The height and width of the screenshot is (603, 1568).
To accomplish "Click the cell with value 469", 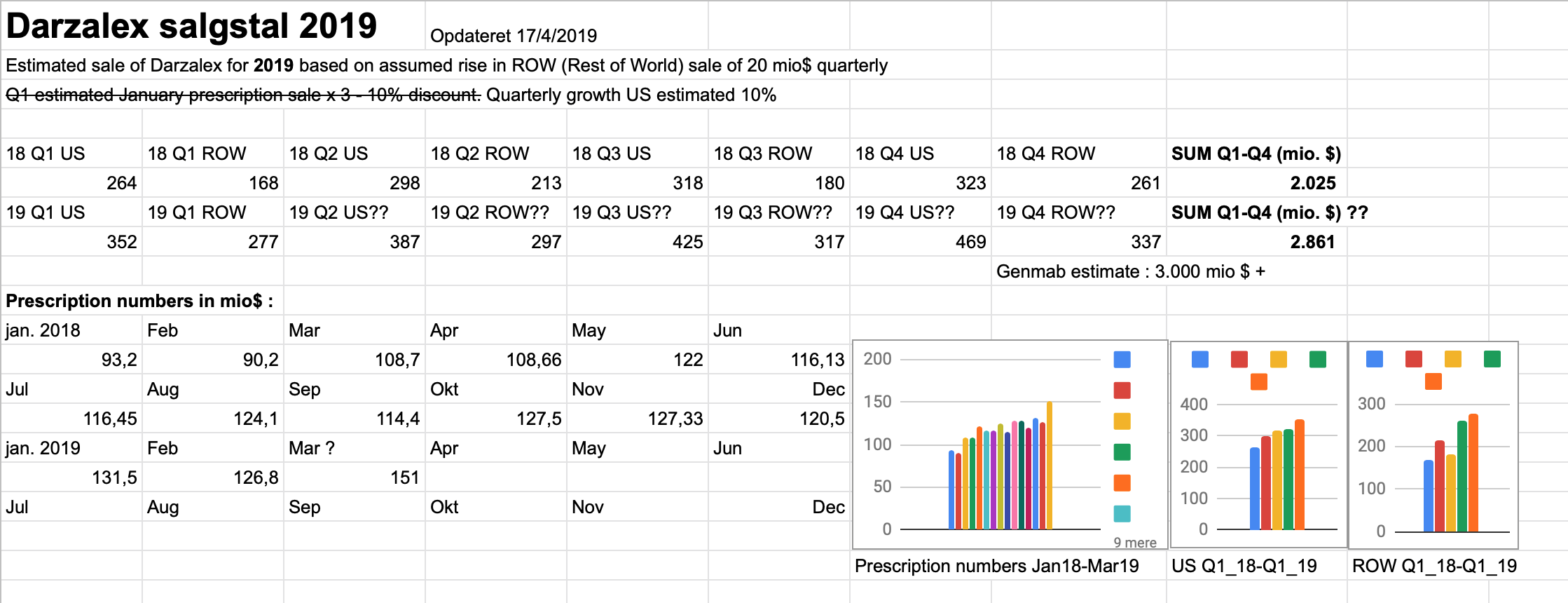I will (921, 242).
